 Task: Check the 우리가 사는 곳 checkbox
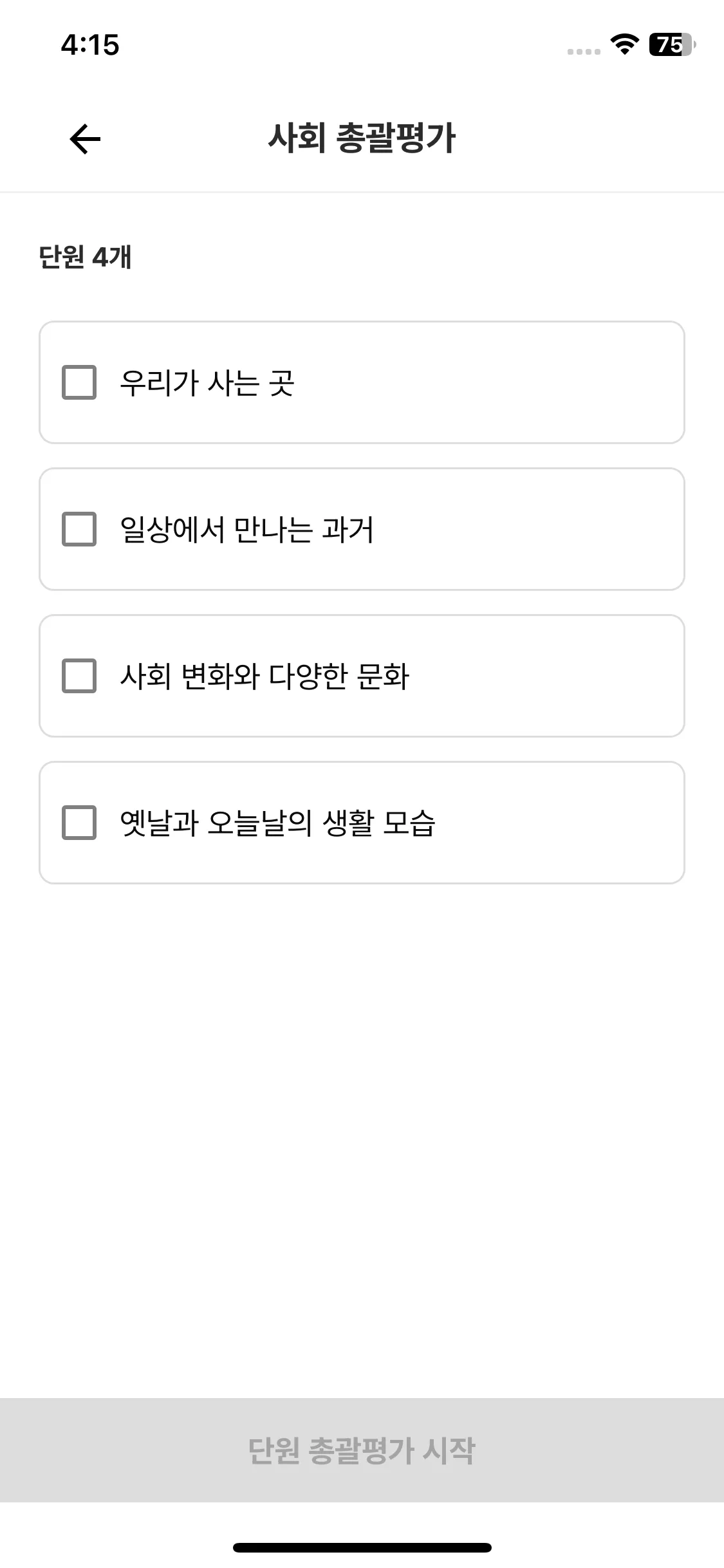coord(79,382)
